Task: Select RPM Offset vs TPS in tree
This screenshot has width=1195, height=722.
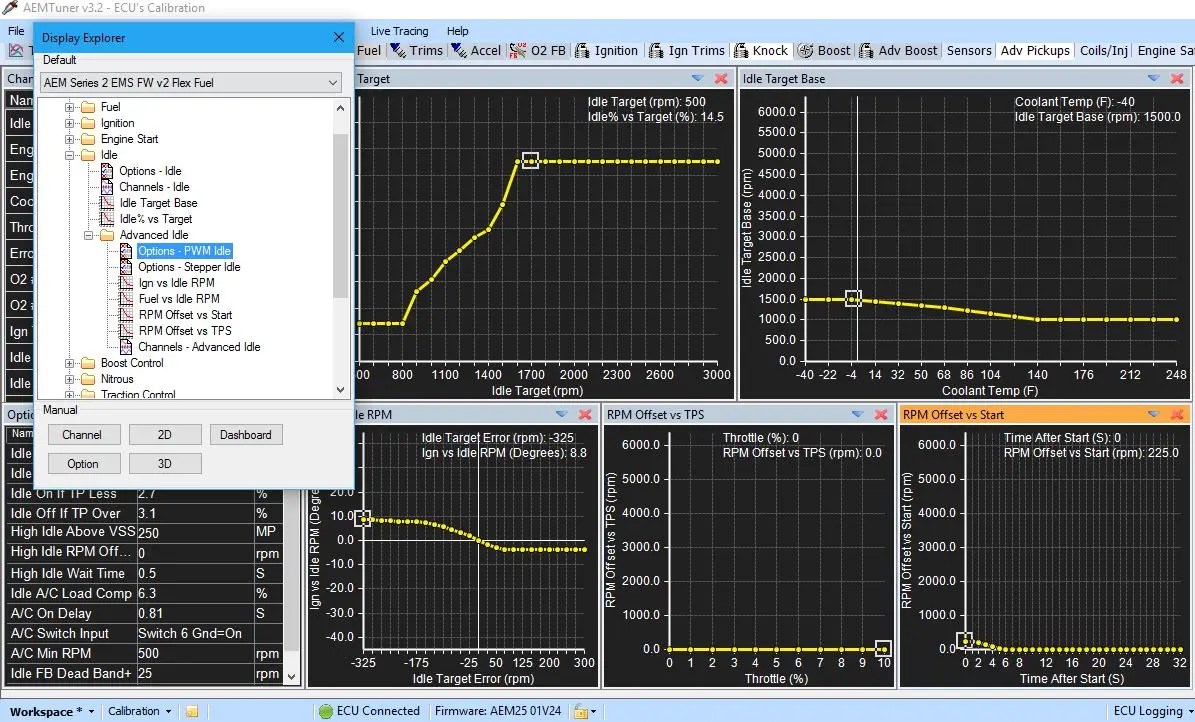Action: tap(185, 331)
